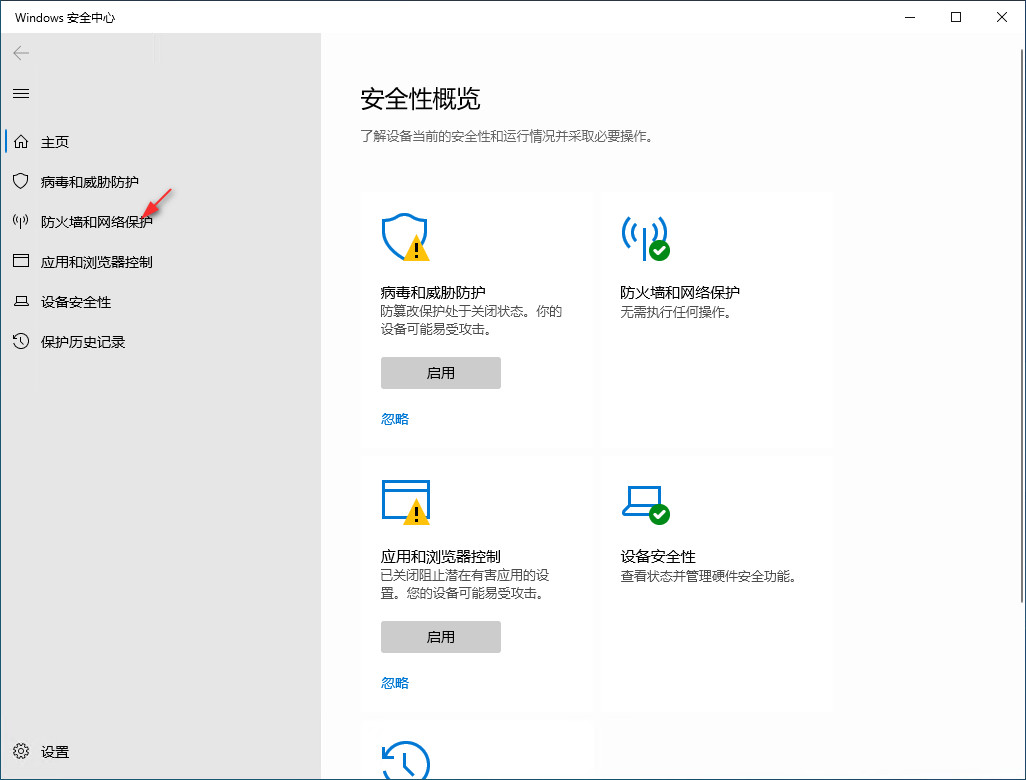Click 忽略 link under 病毒和威胁防护
1026x780 pixels.
[x=395, y=419]
